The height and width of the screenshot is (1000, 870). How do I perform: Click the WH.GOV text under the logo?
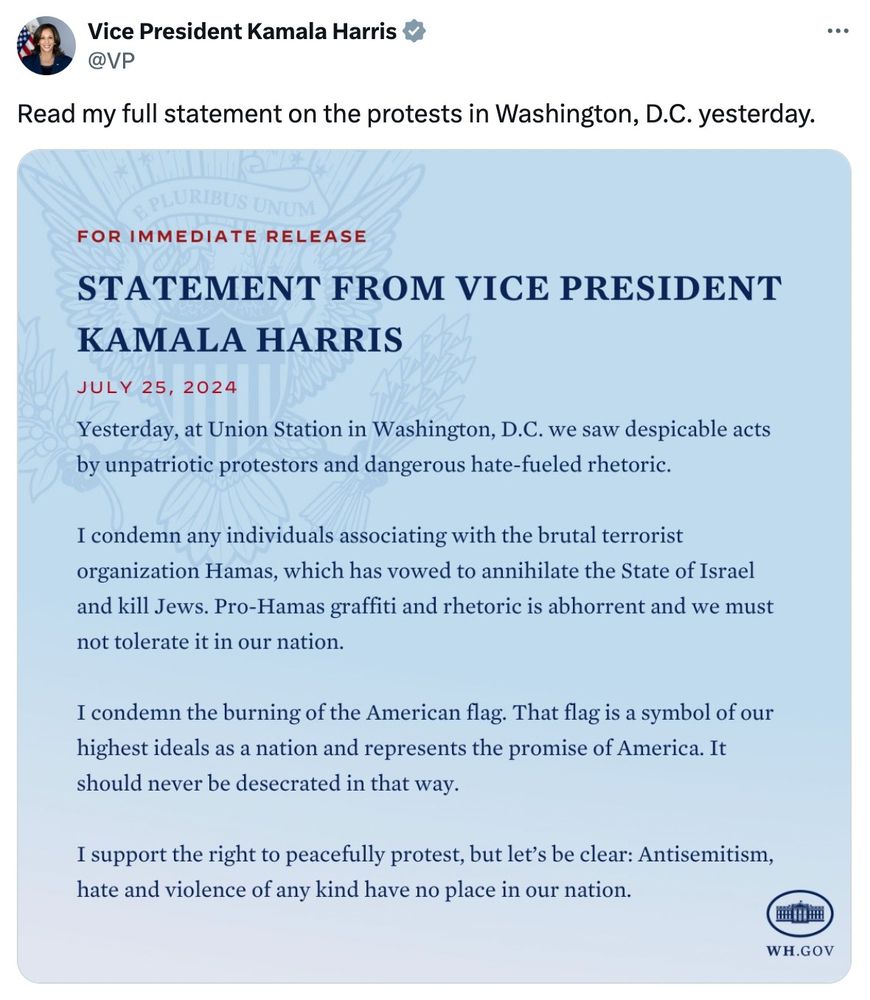(x=800, y=951)
